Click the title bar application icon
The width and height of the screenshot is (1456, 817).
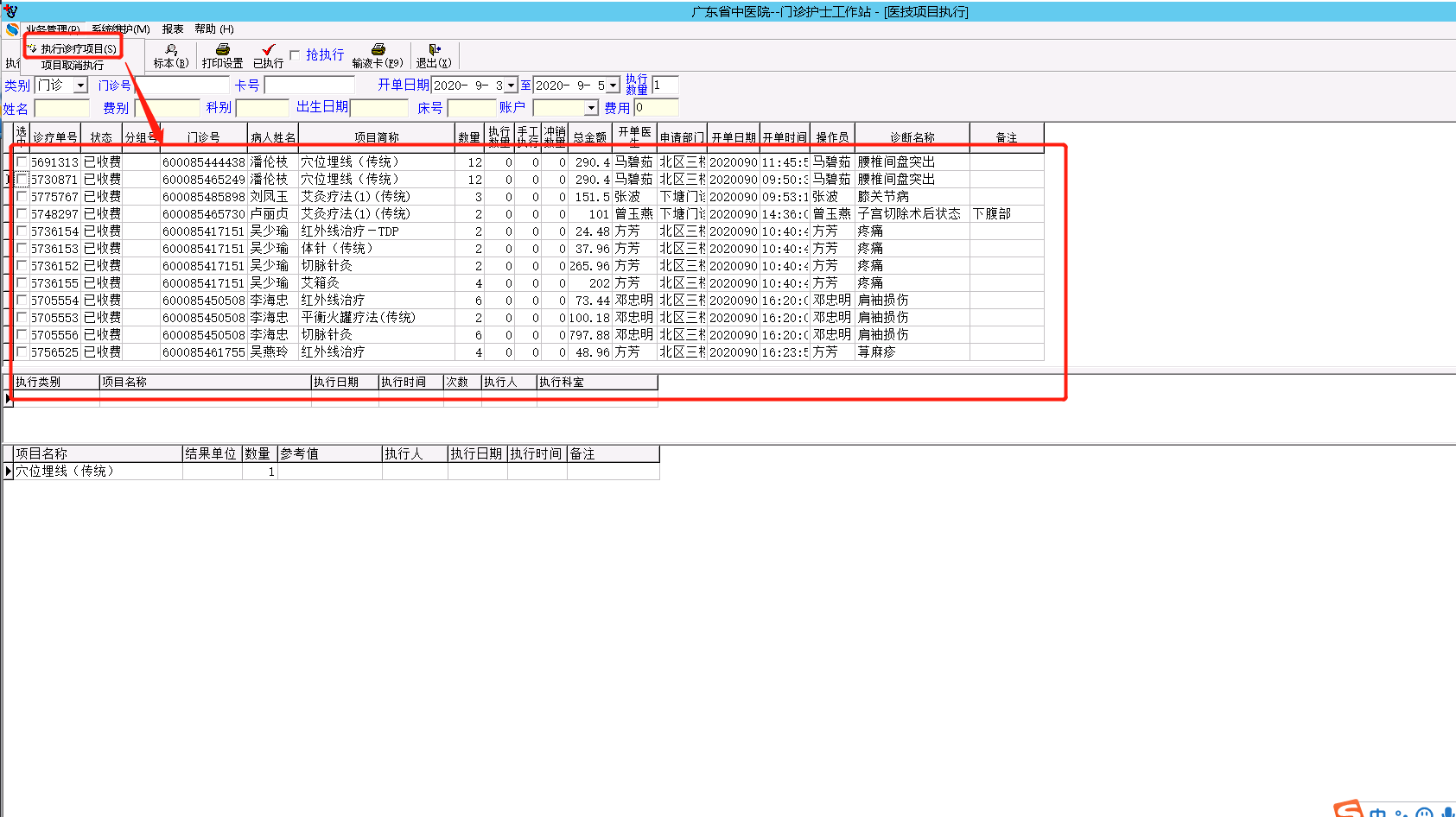point(10,11)
